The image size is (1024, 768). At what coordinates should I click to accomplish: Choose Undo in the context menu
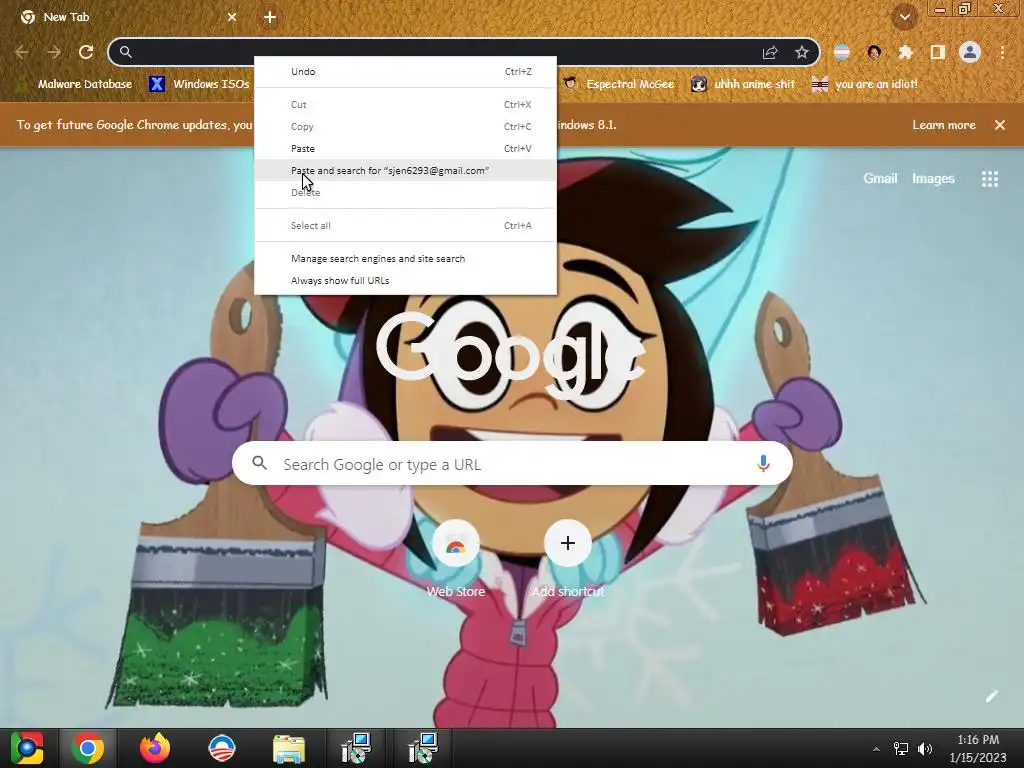pos(406,71)
